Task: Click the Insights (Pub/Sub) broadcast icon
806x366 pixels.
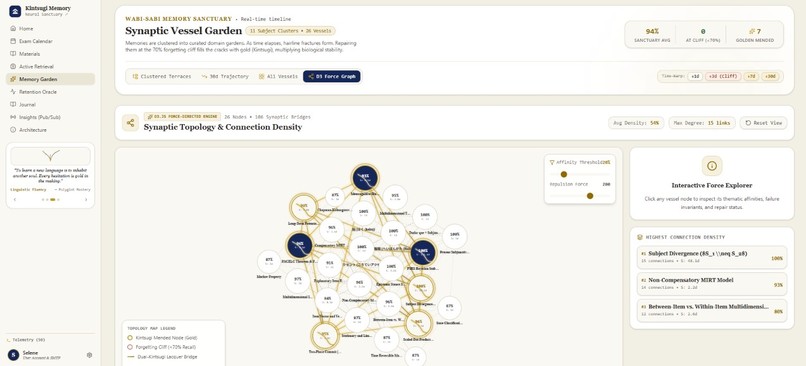Action: (13, 117)
